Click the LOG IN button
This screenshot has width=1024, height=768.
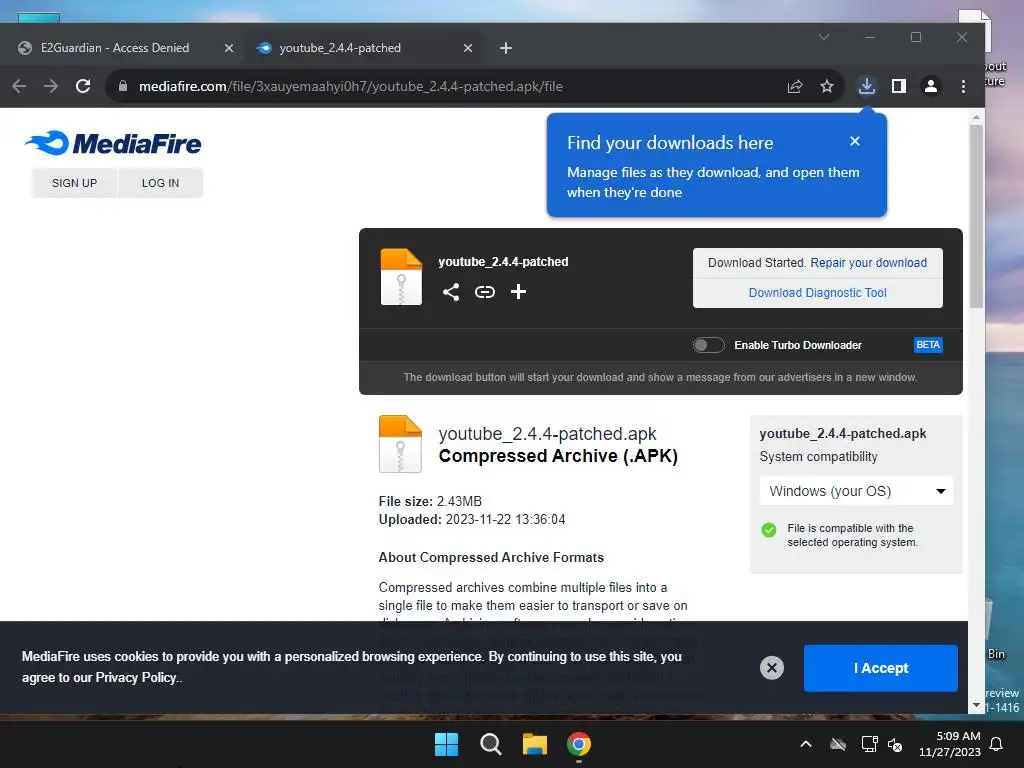[x=160, y=183]
